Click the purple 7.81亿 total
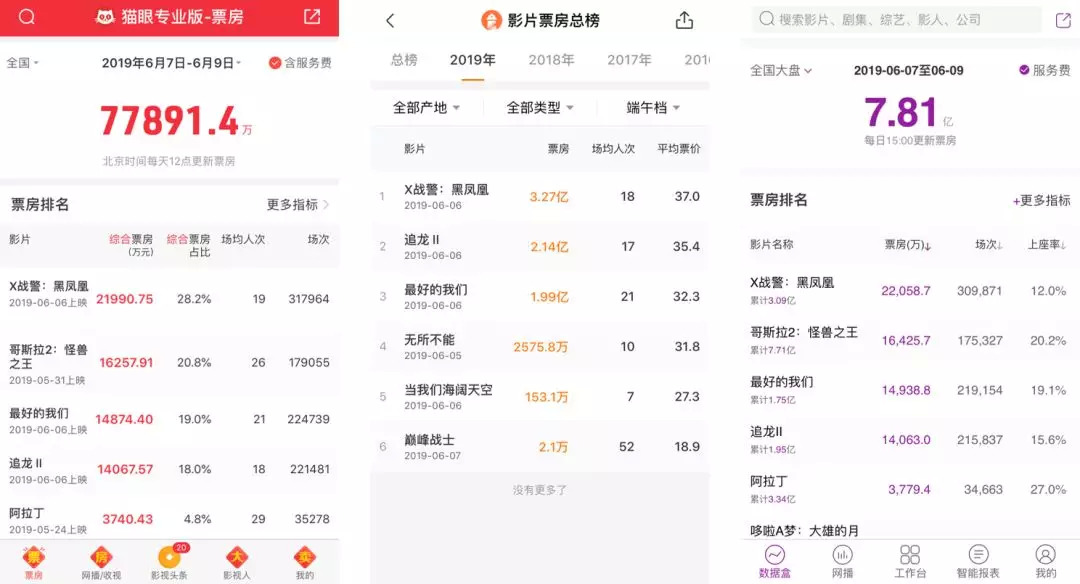This screenshot has width=1080, height=584. tap(908, 112)
